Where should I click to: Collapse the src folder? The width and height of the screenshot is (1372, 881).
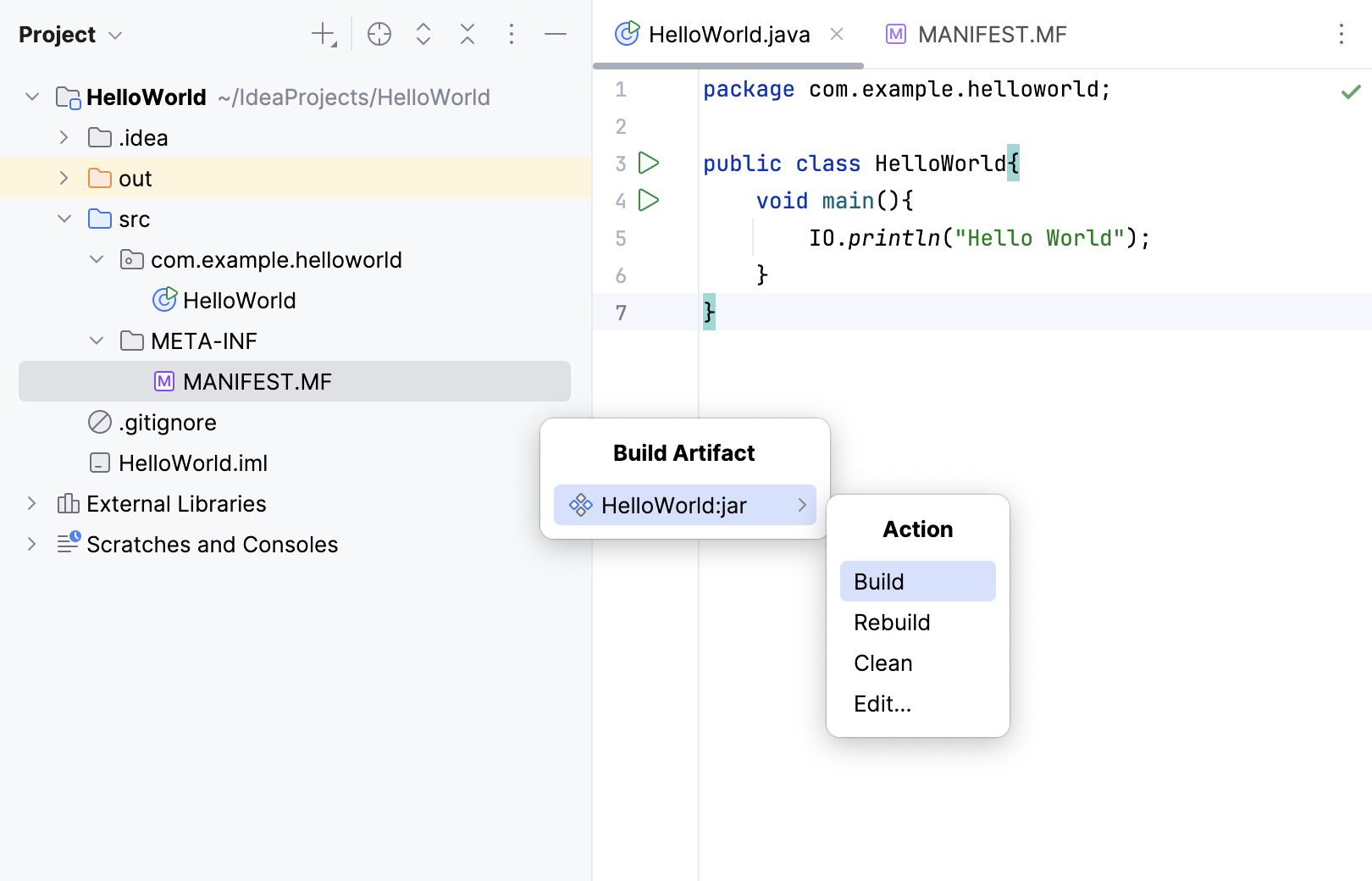64,219
